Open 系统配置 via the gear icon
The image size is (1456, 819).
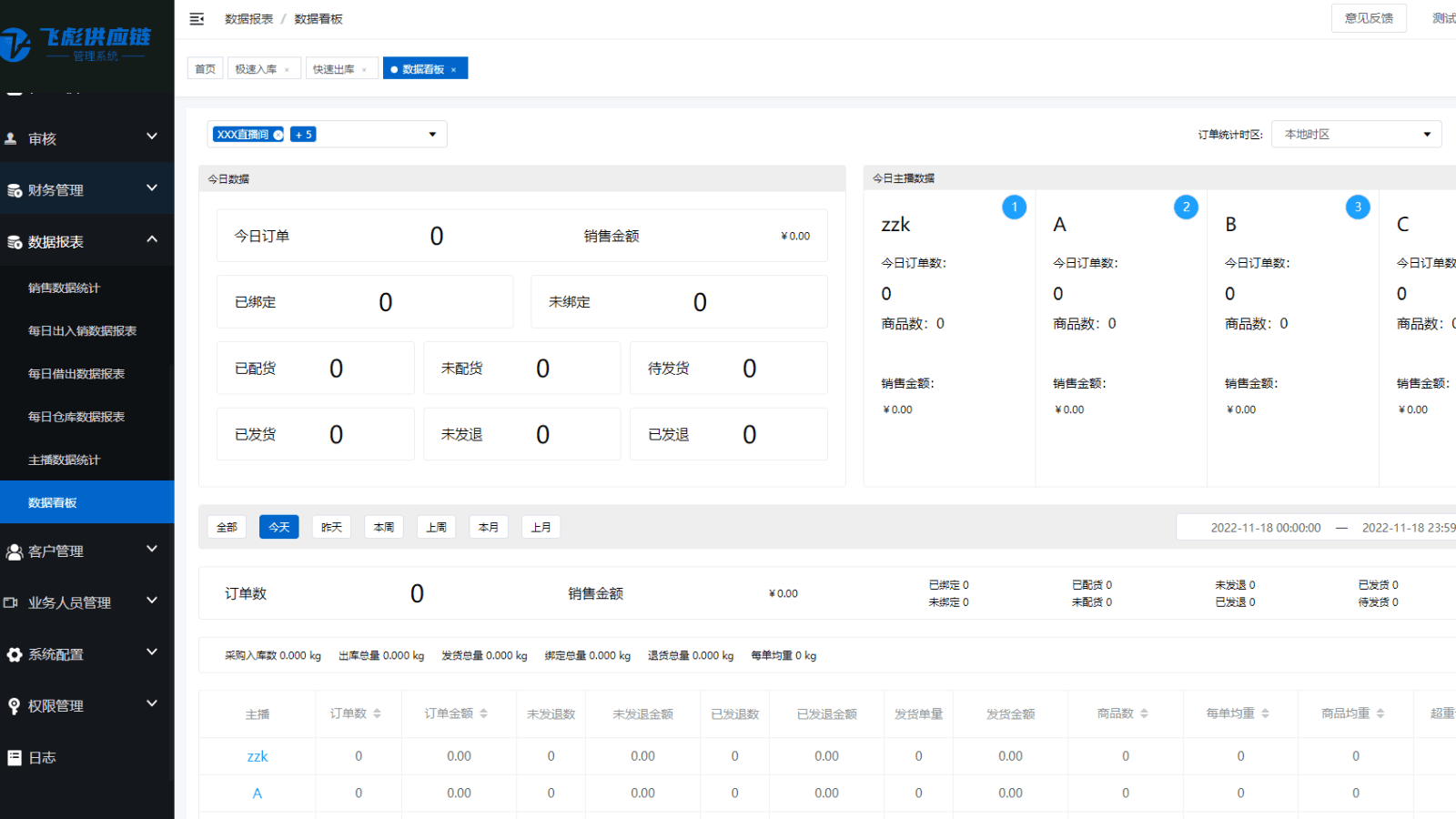[13, 653]
